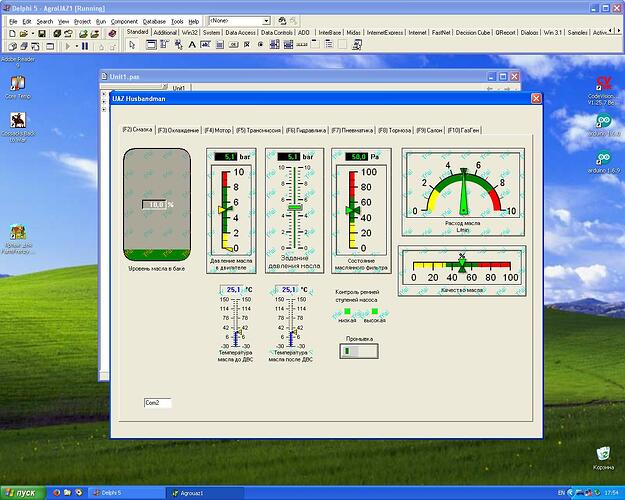Select the RadioGroup component icon
This screenshot has height=500, width=625.
click(329, 45)
